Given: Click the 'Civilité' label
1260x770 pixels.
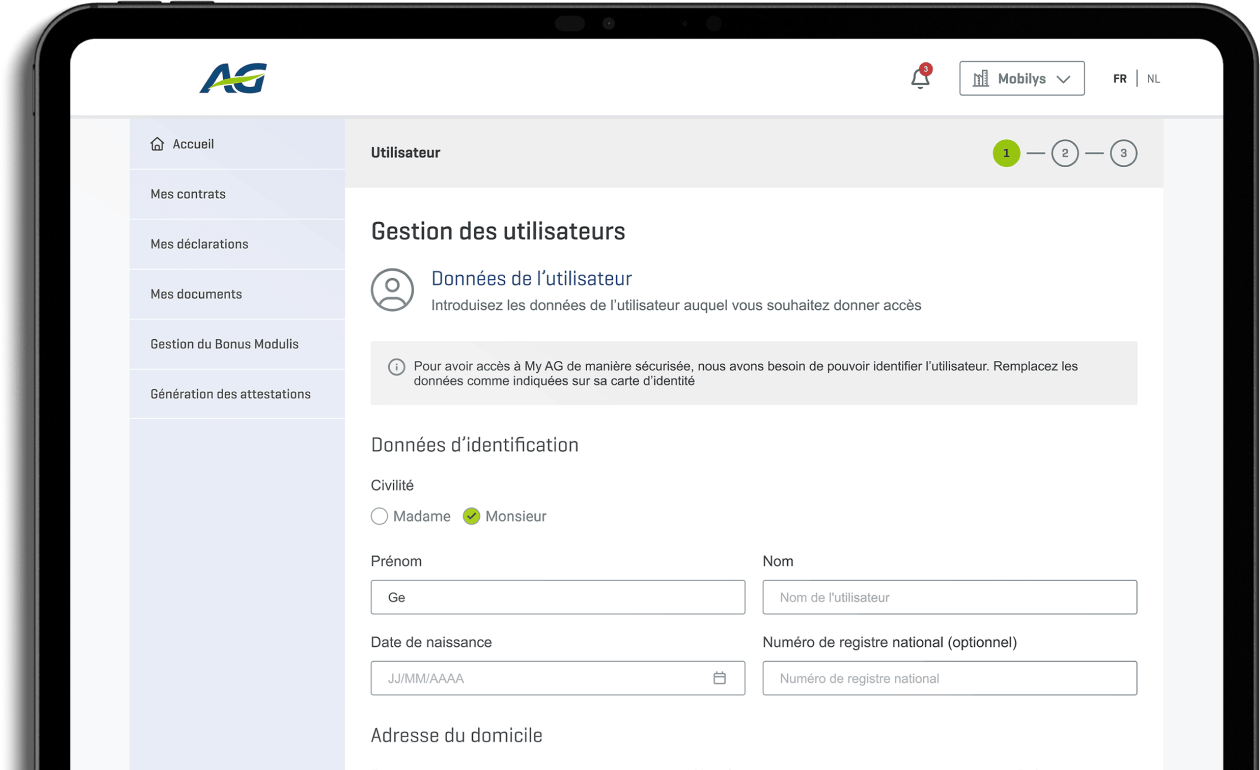Looking at the screenshot, I should tap(392, 486).
